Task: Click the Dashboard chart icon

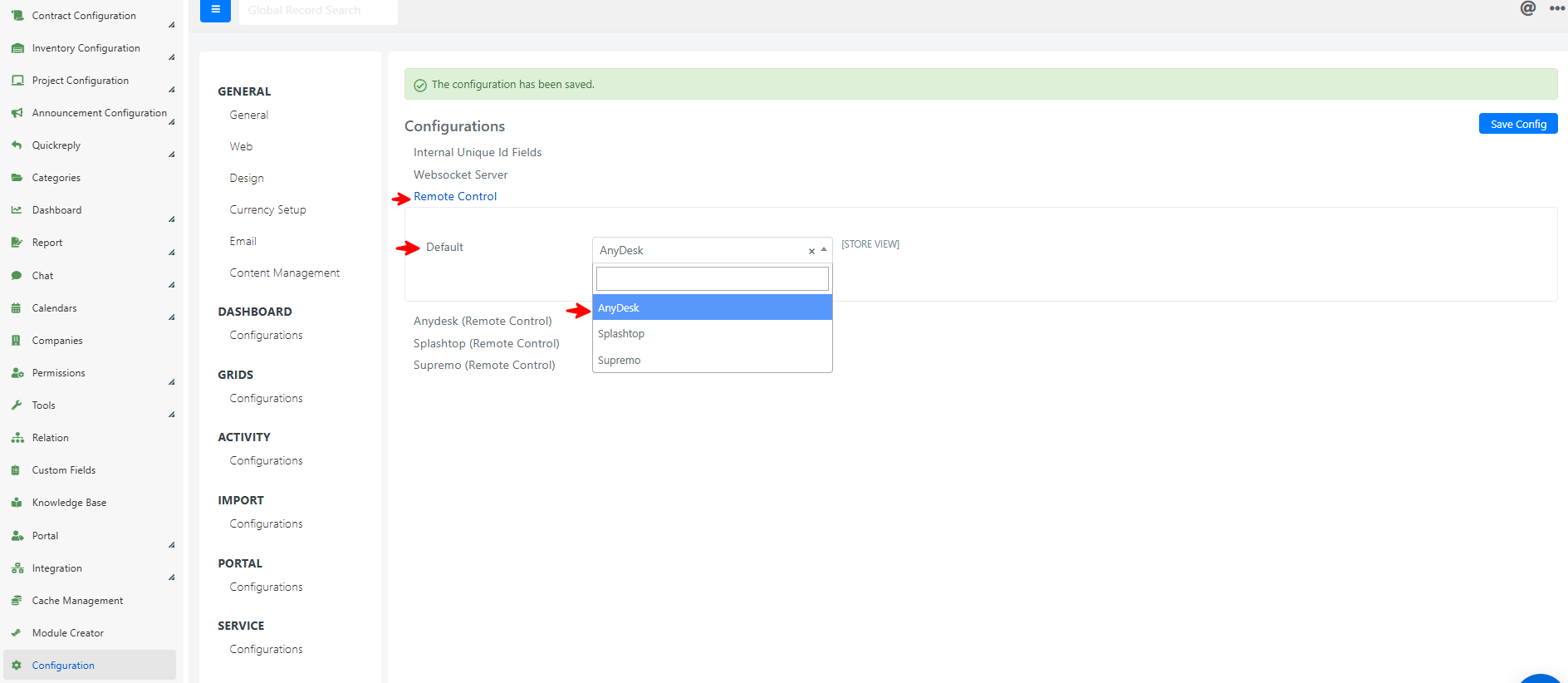Action: [17, 210]
